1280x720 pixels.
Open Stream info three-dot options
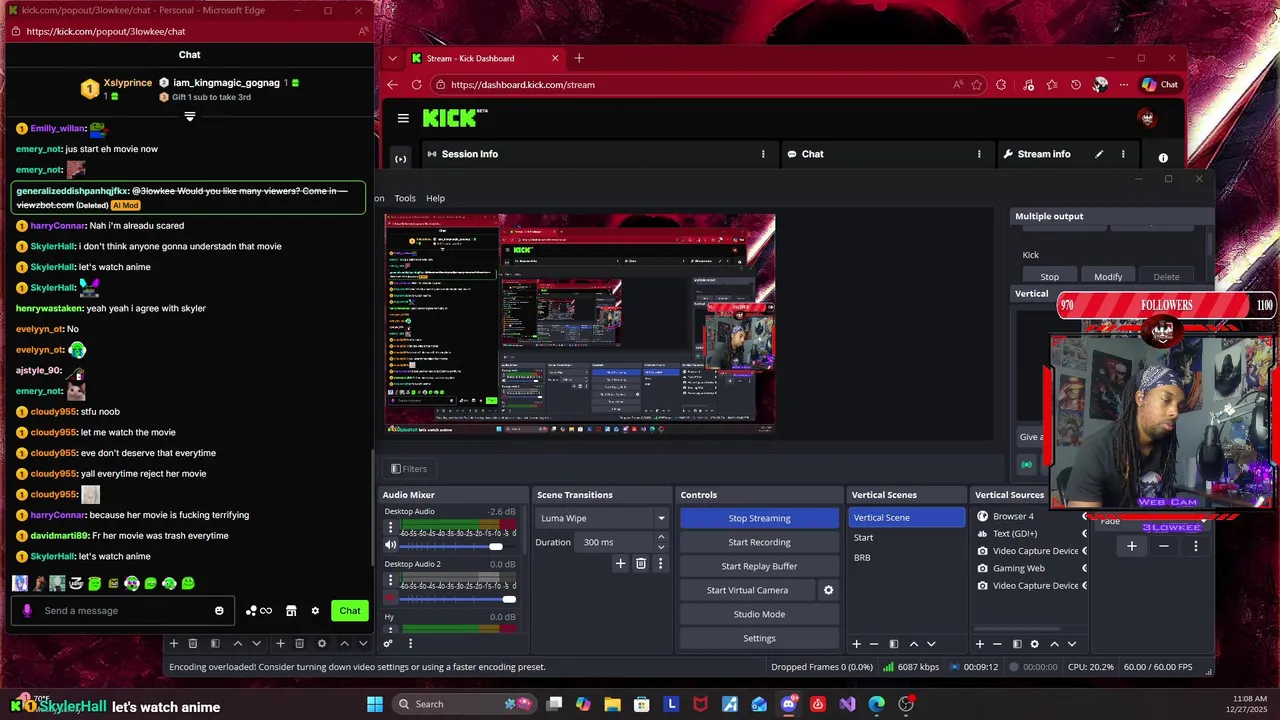(1123, 154)
